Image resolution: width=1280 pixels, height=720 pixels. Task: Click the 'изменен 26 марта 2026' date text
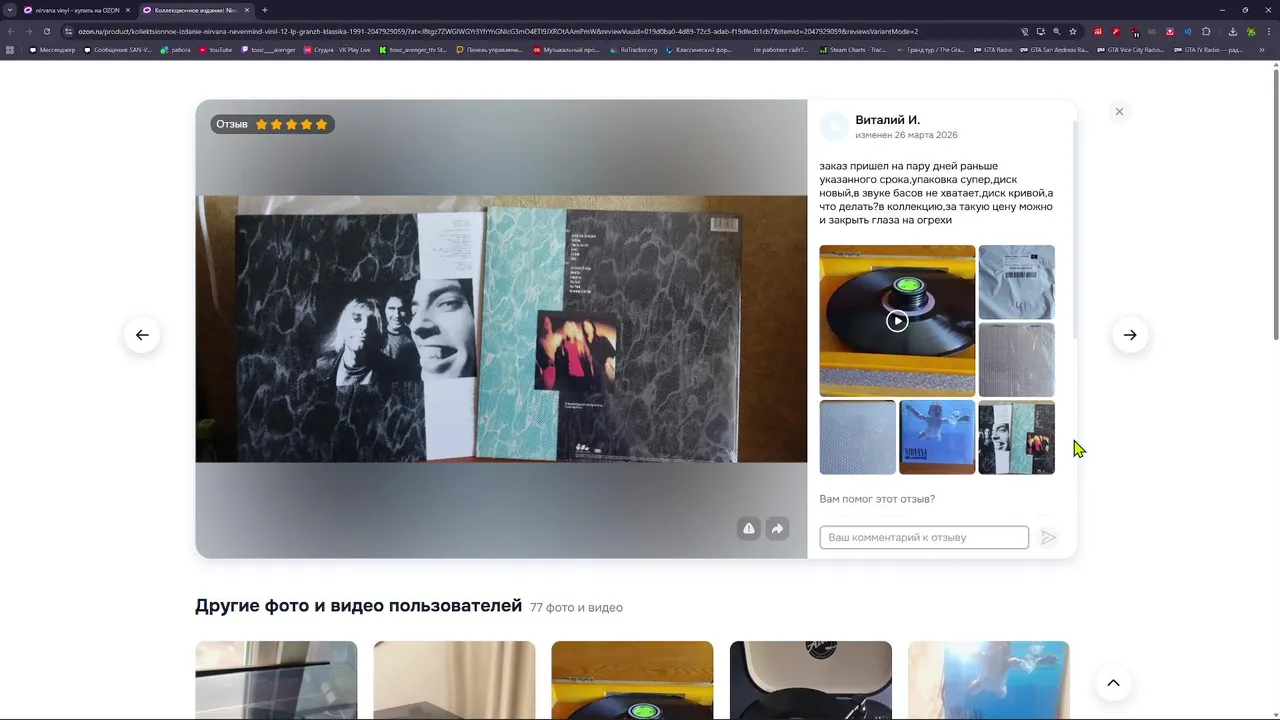[906, 135]
